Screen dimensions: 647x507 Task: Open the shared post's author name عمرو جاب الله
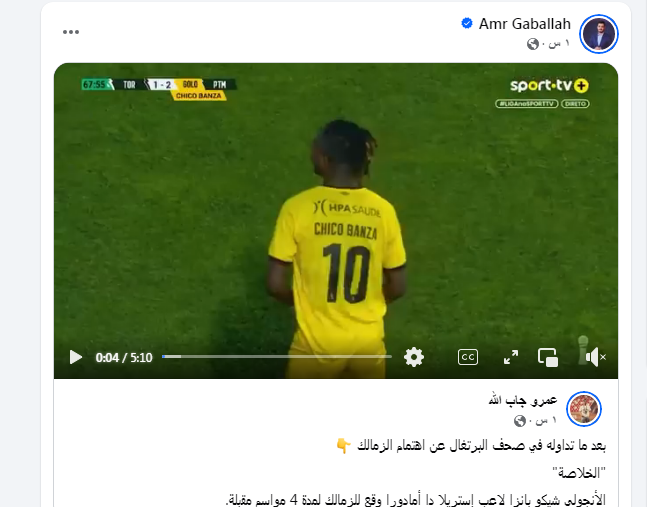523,400
